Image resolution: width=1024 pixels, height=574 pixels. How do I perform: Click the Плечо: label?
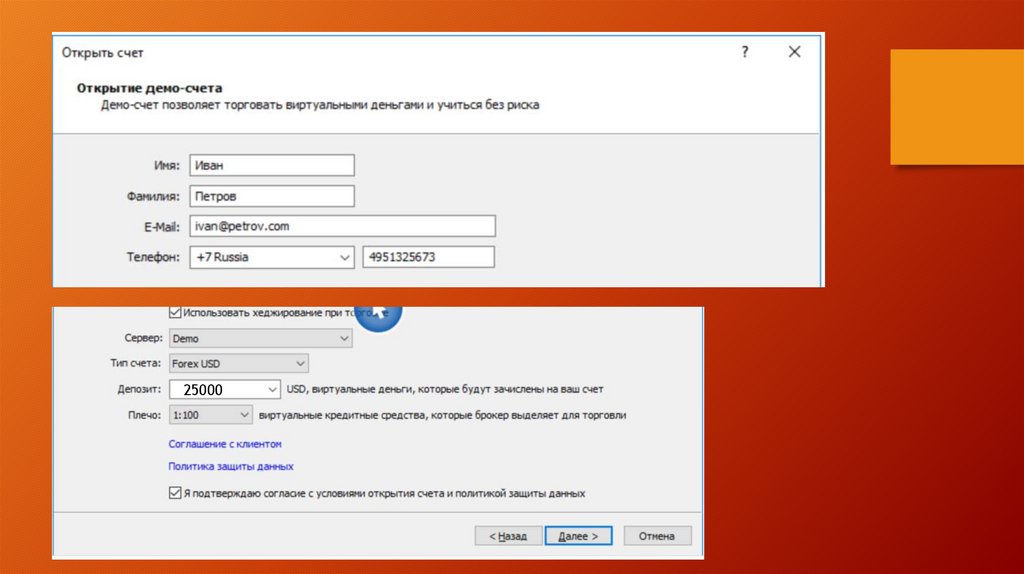point(144,415)
